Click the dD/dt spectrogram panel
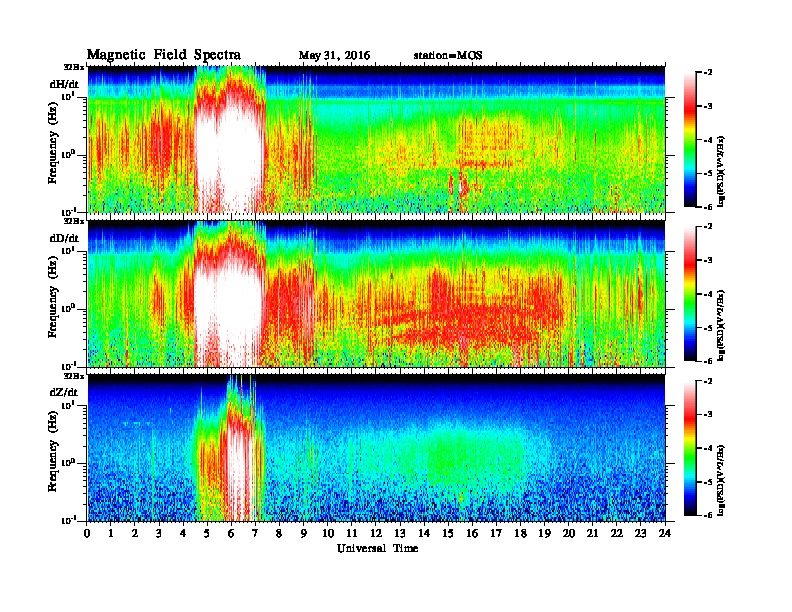This screenshot has height=612, width=792. pos(376,293)
